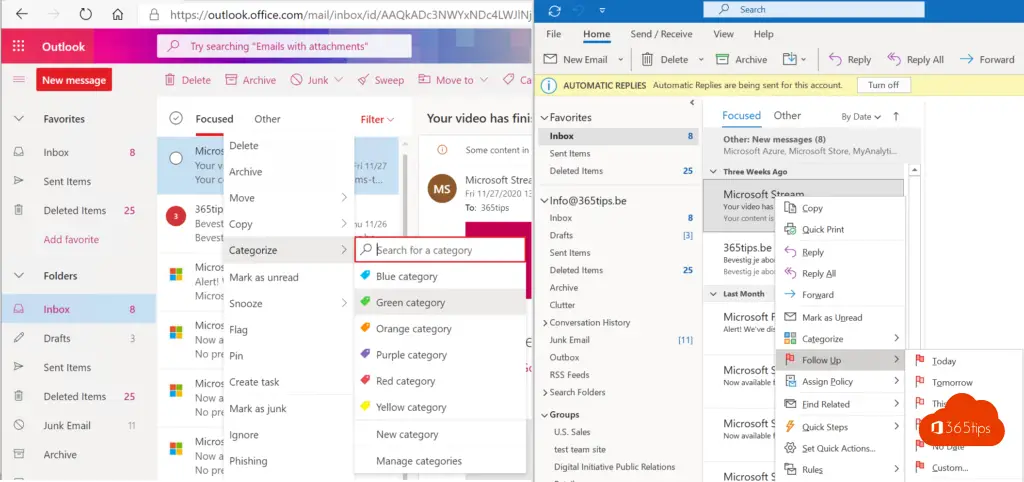Collapse the Favorites section in web sidebar
Screen dimensions: 1024x482
click(x=18, y=119)
